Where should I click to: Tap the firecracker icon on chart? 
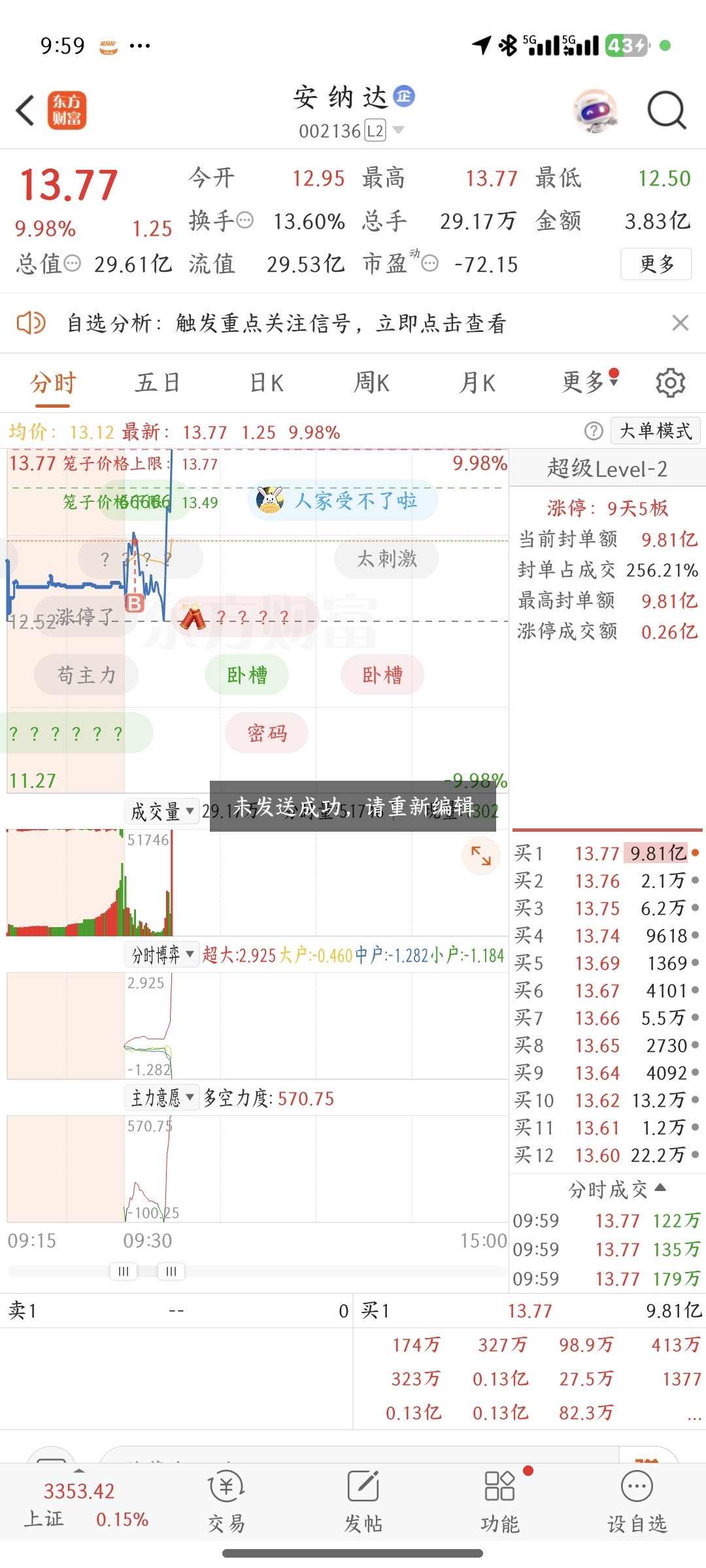pyautogui.click(x=193, y=616)
